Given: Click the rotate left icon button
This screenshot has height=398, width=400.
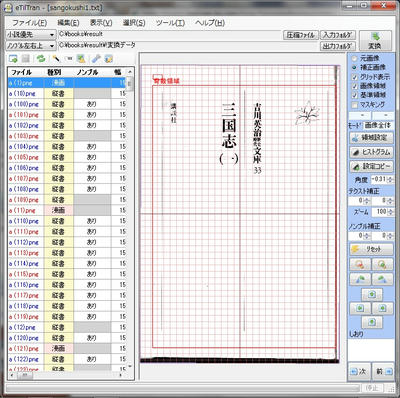Looking at the screenshot, I should [x=360, y=279].
